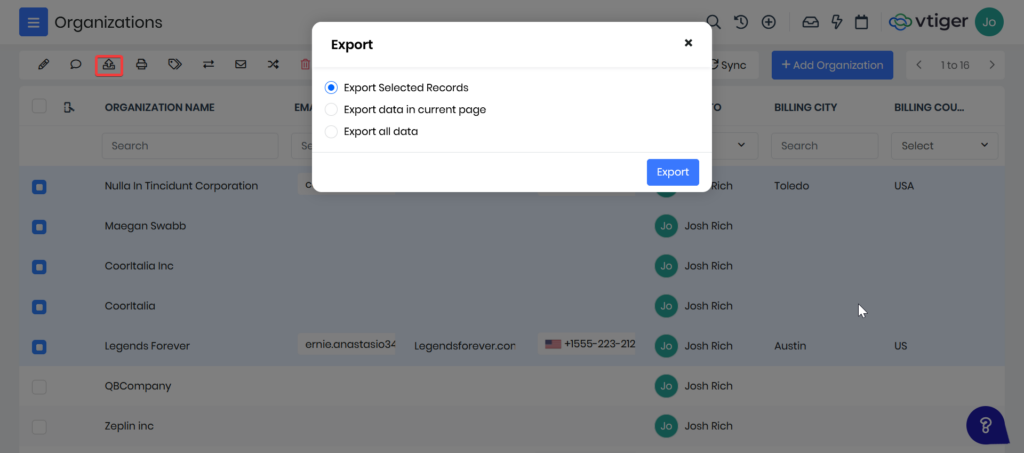Viewport: 1024px width, 453px height.
Task: Click the column layout icon beside select-all
Action: [69, 107]
